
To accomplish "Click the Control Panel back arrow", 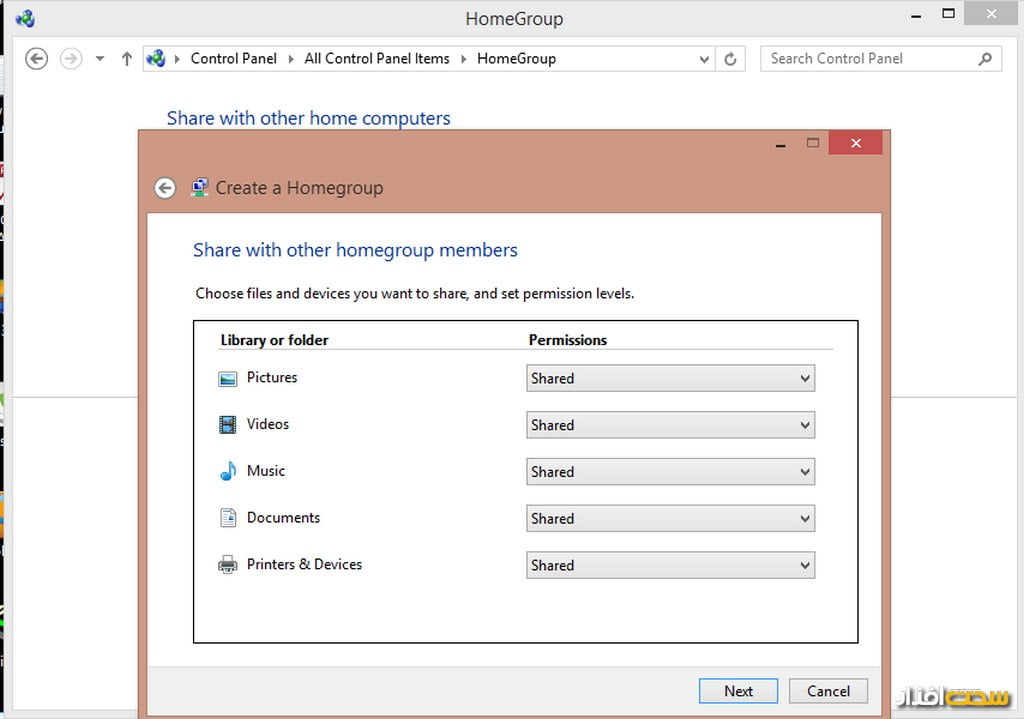I will click(37, 59).
